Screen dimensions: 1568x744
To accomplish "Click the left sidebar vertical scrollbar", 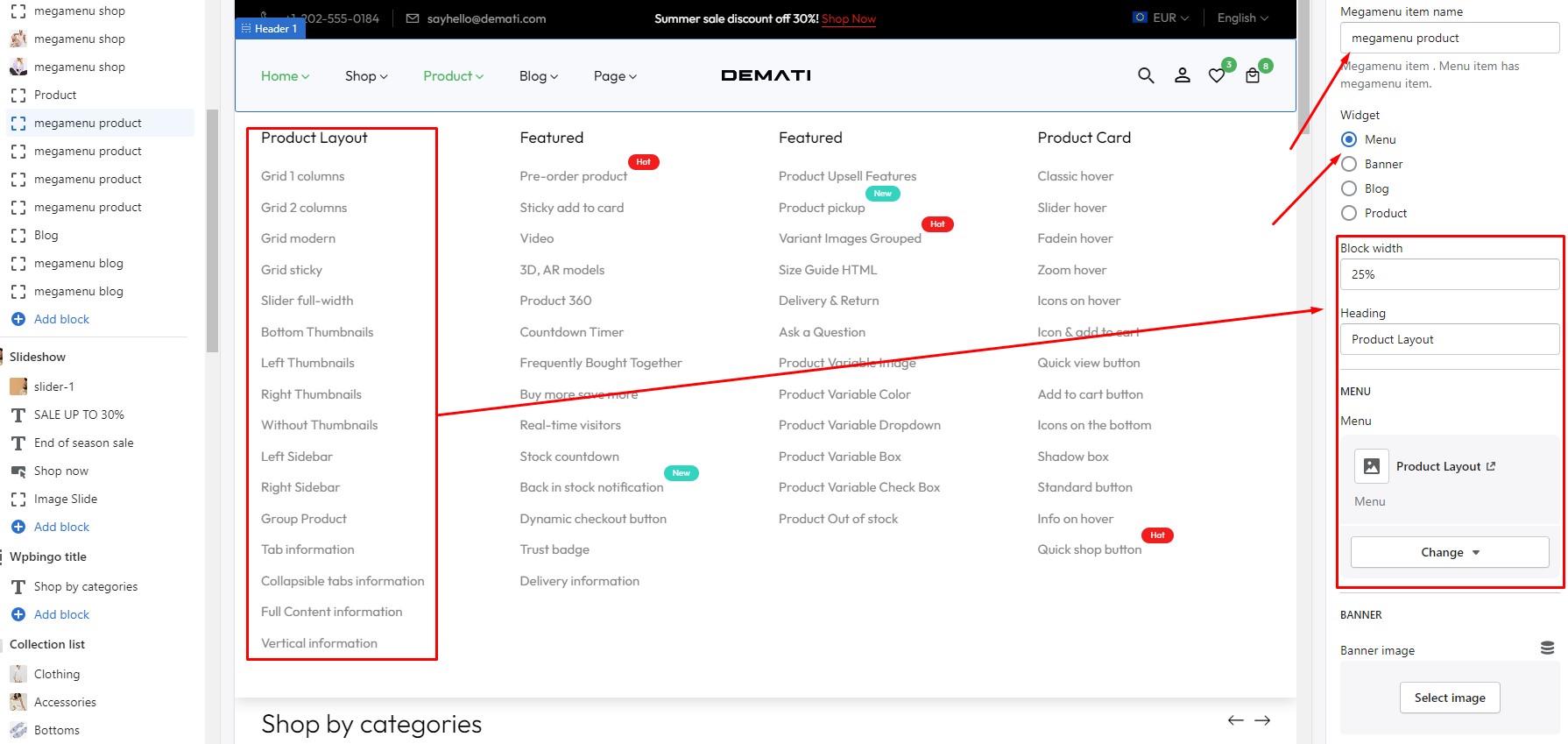I will pyautogui.click(x=212, y=230).
